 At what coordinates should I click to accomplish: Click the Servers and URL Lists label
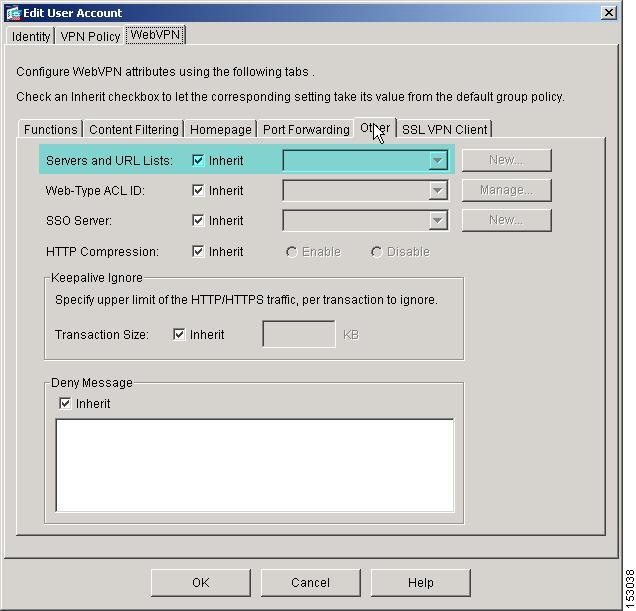[109, 161]
